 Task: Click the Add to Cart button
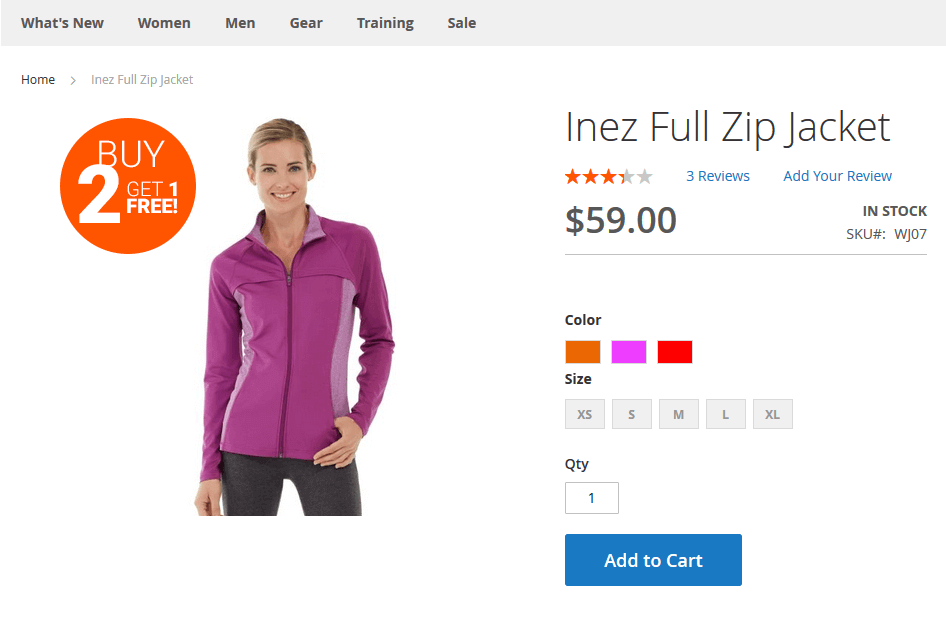653,560
